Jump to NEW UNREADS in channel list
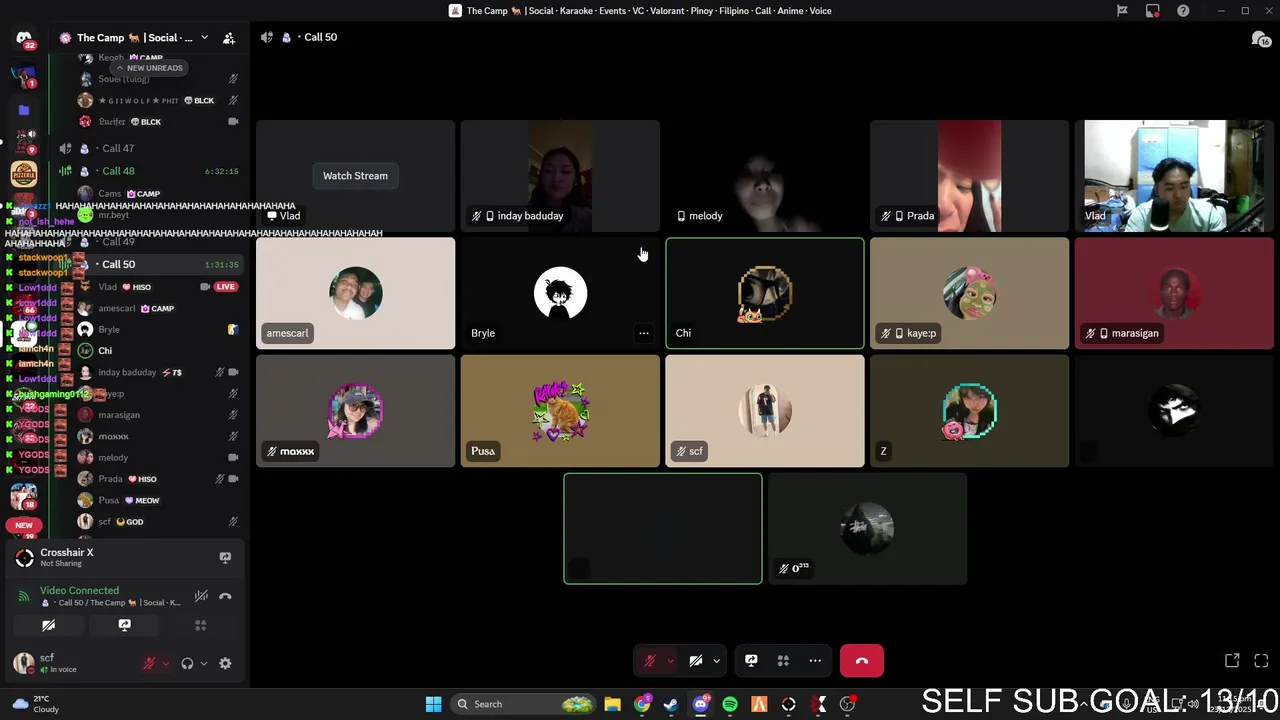 150,68
